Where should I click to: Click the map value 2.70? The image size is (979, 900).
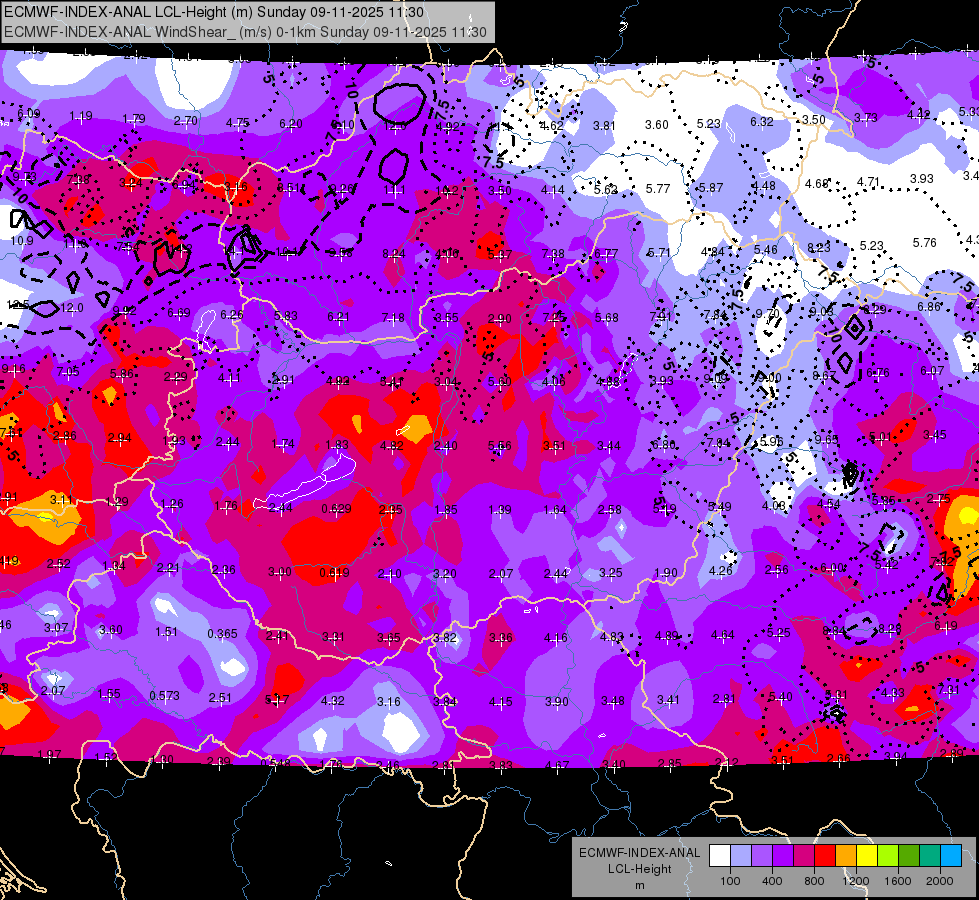click(x=186, y=121)
